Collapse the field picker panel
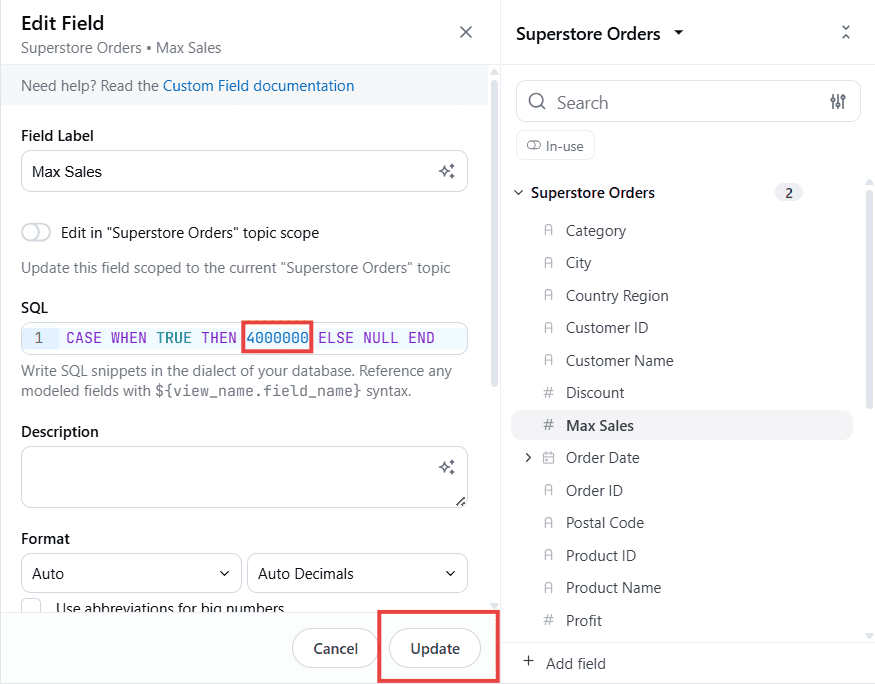Viewport: 875px width, 684px height. click(845, 33)
